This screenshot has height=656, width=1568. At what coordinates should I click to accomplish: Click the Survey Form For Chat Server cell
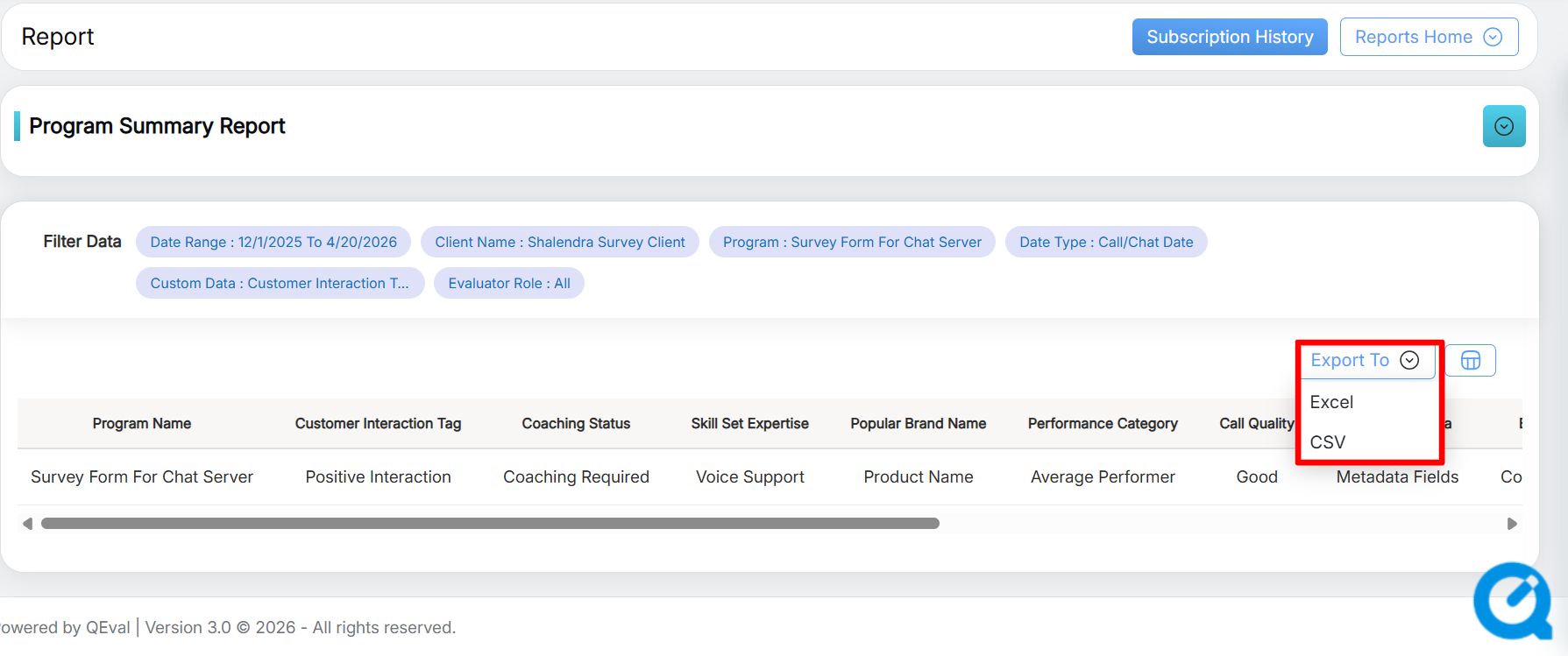tap(142, 477)
